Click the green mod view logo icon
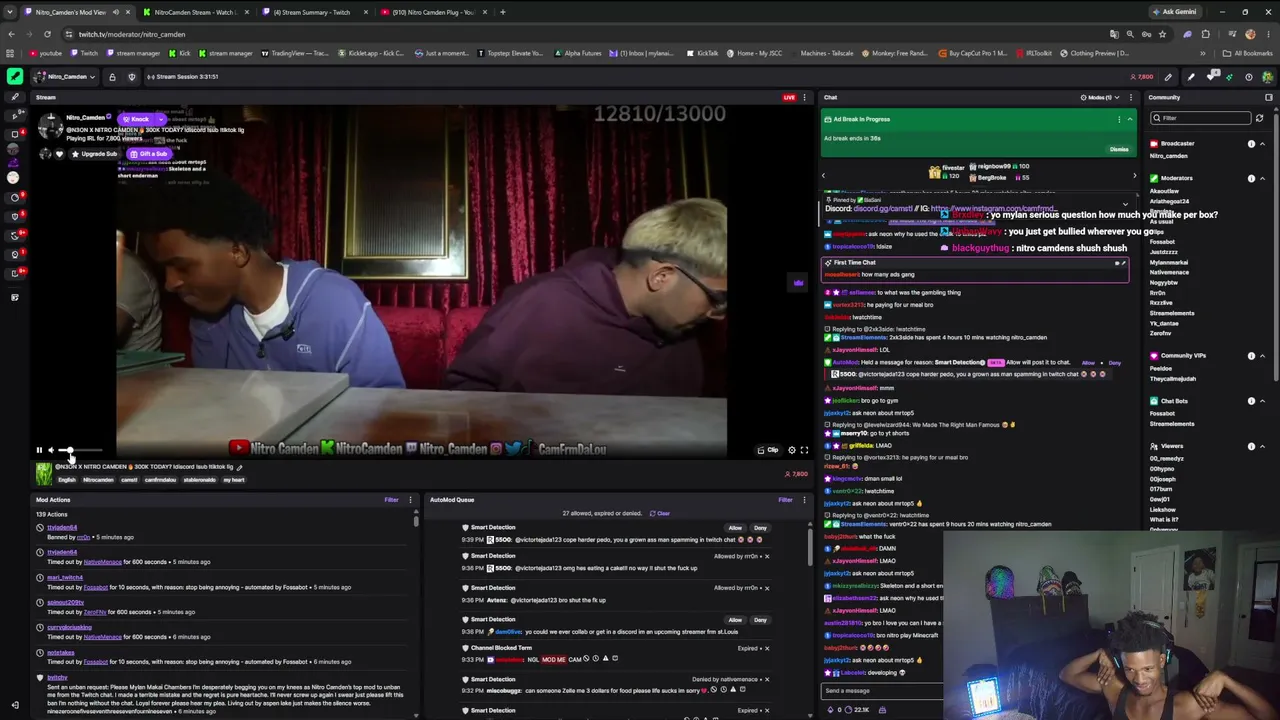 [14, 76]
